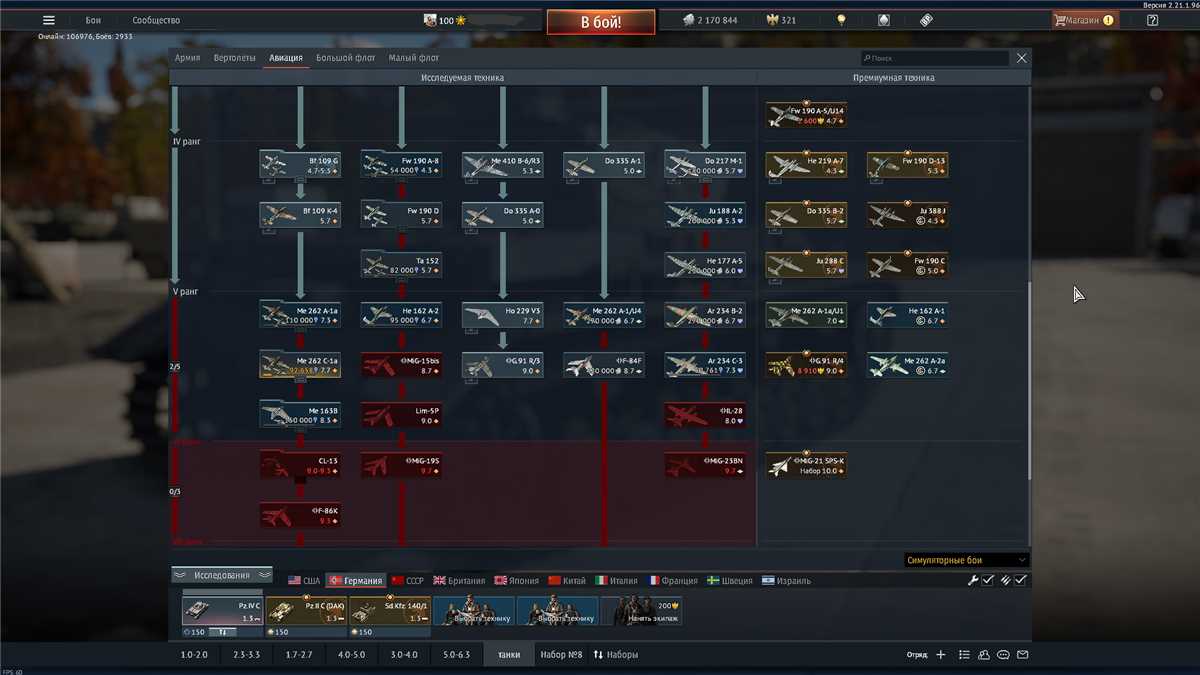Image resolution: width=1200 pixels, height=675 pixels.
Task: Click the research tree vertical scrollbar
Action: [1029, 380]
